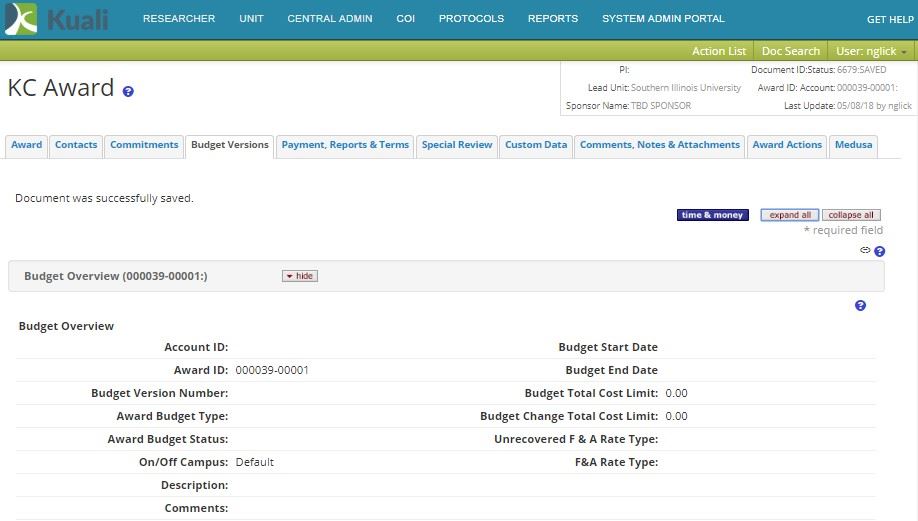
Task: Click the Doc Search link
Action: (790, 51)
